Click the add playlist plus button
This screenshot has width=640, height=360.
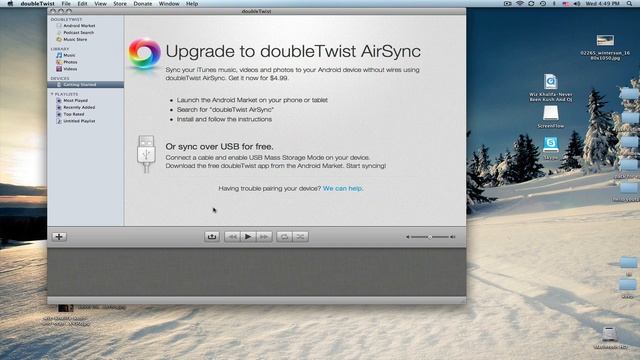[x=59, y=237]
